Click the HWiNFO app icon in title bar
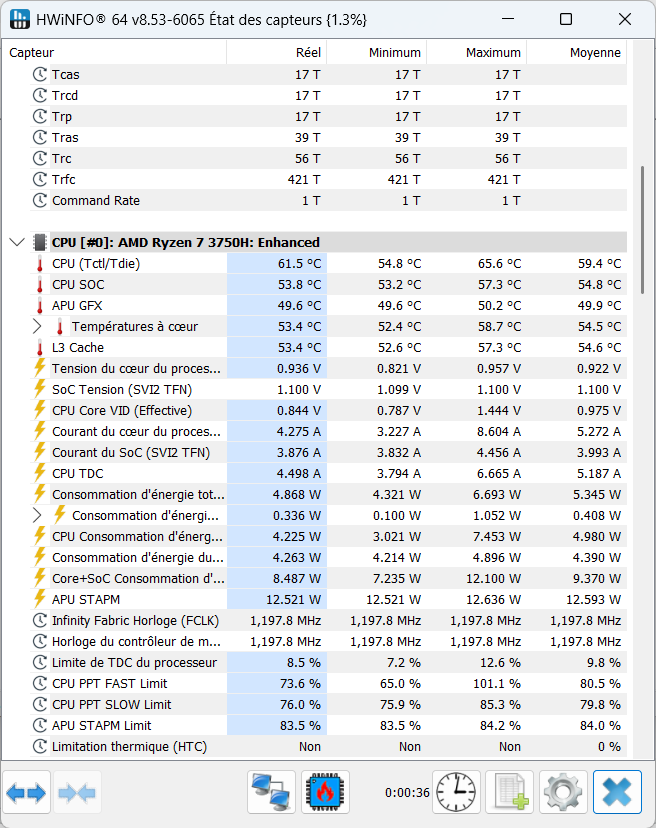 tap(20, 19)
